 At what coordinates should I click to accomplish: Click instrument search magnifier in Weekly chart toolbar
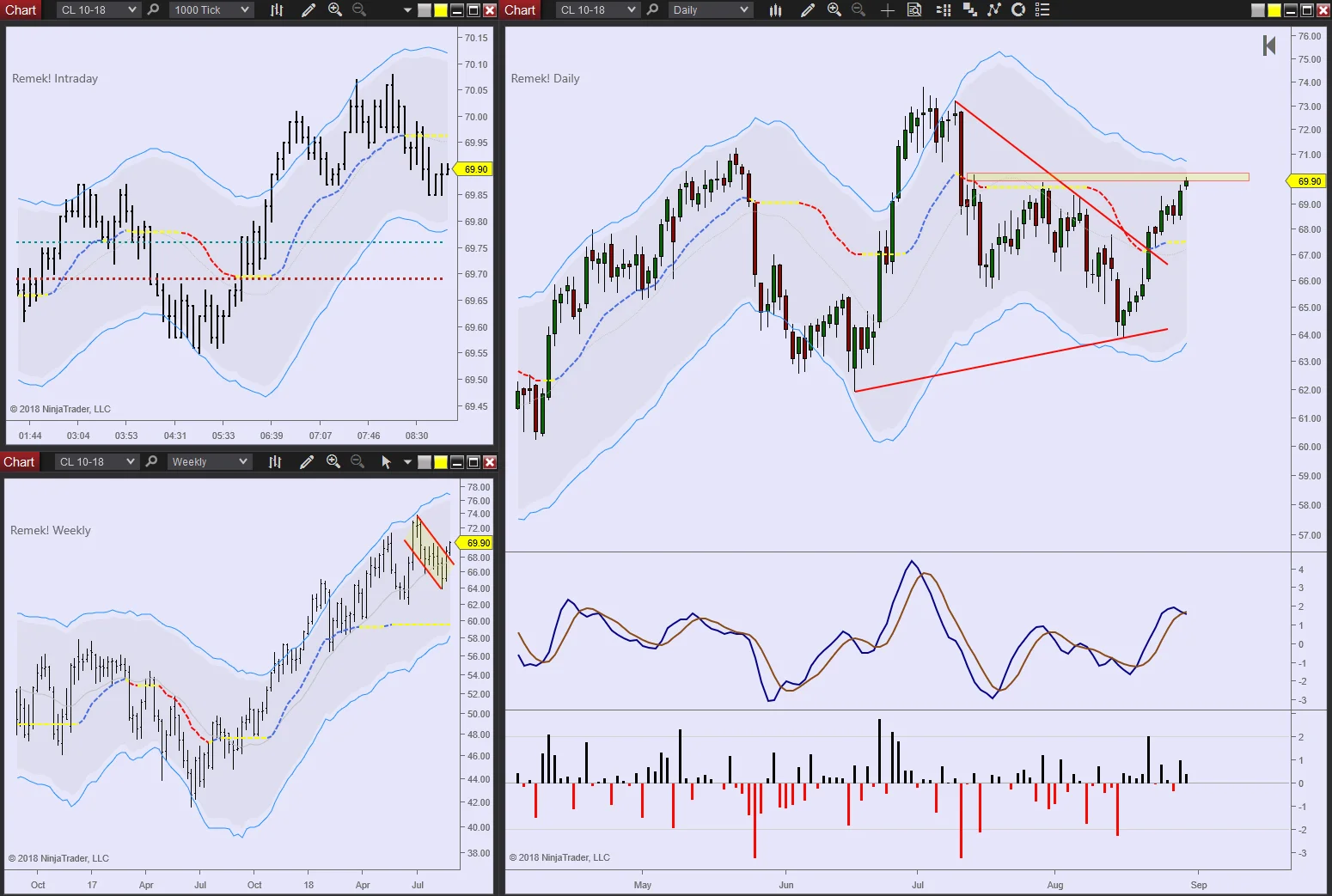tap(151, 462)
